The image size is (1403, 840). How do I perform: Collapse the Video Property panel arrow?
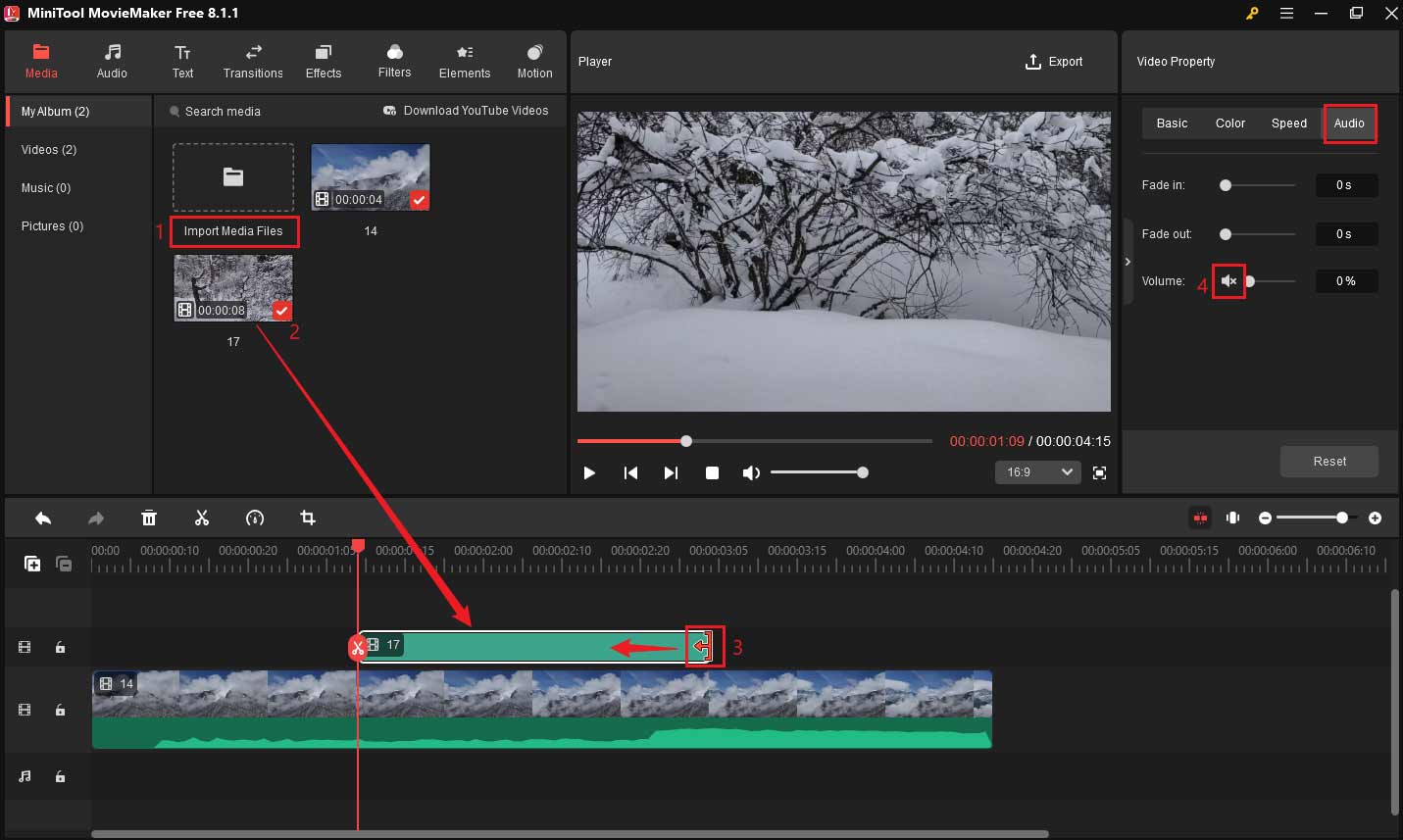pyautogui.click(x=1127, y=262)
